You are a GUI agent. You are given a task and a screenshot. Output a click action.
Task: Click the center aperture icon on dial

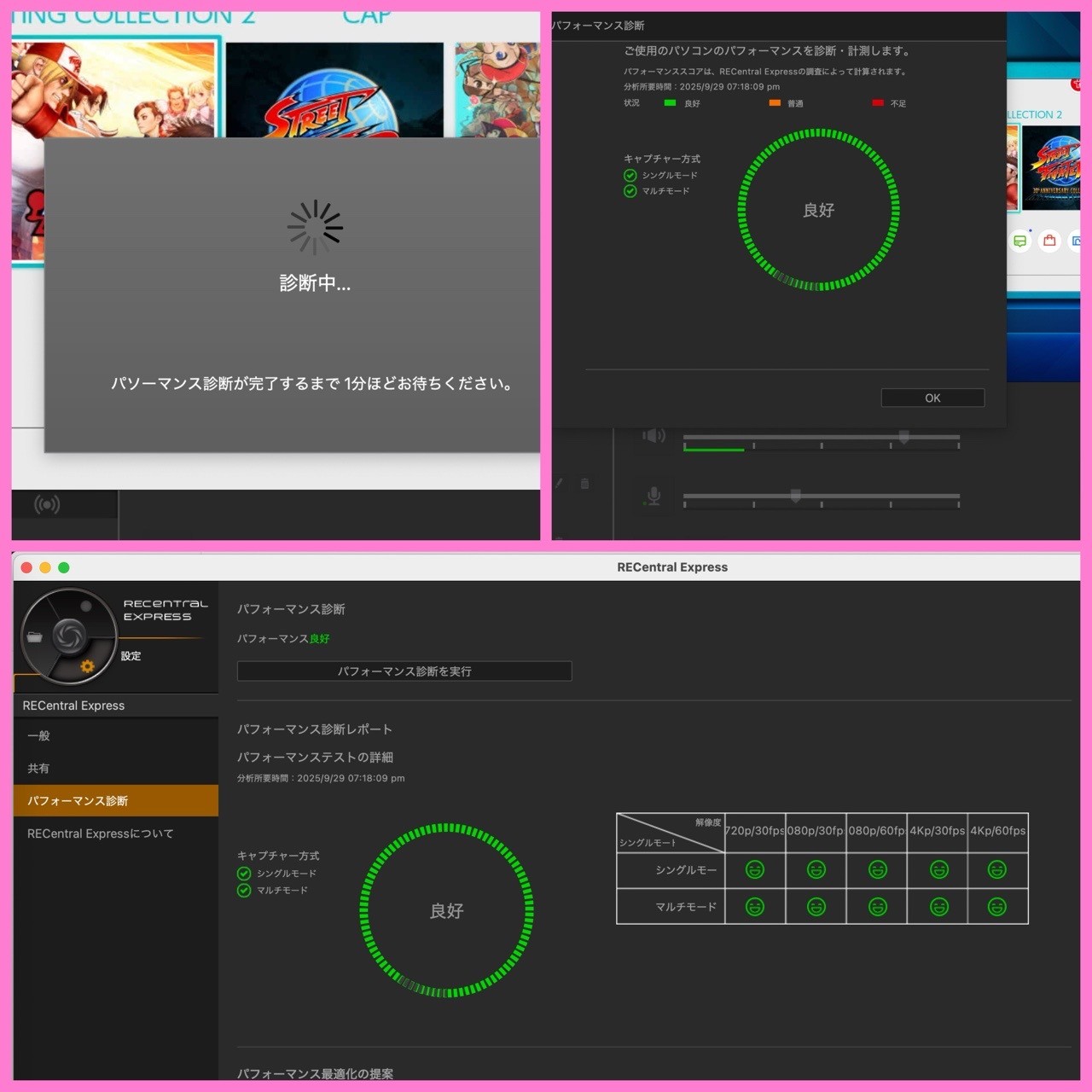coord(69,635)
